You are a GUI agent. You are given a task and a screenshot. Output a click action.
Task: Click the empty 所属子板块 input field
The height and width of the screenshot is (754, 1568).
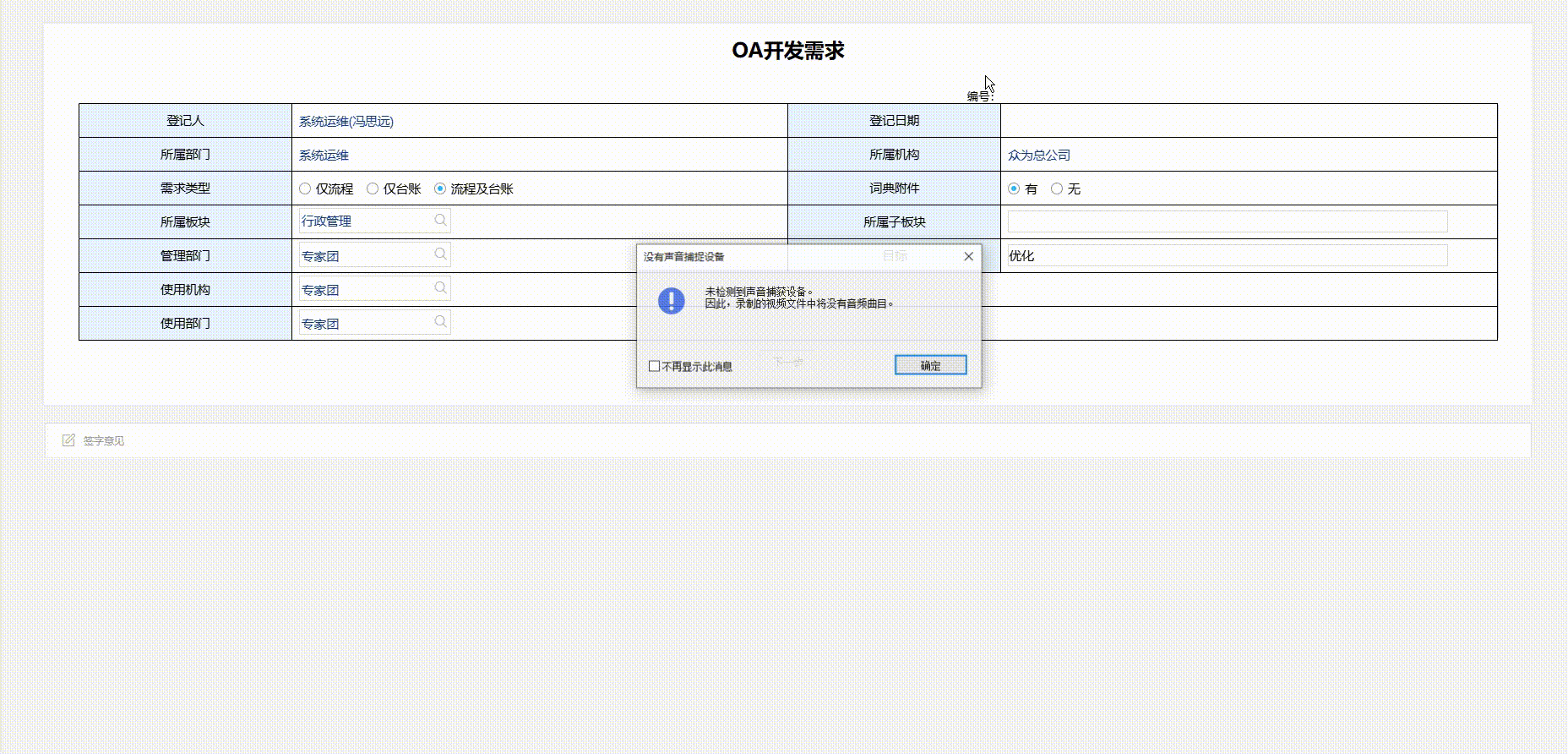(x=1227, y=221)
